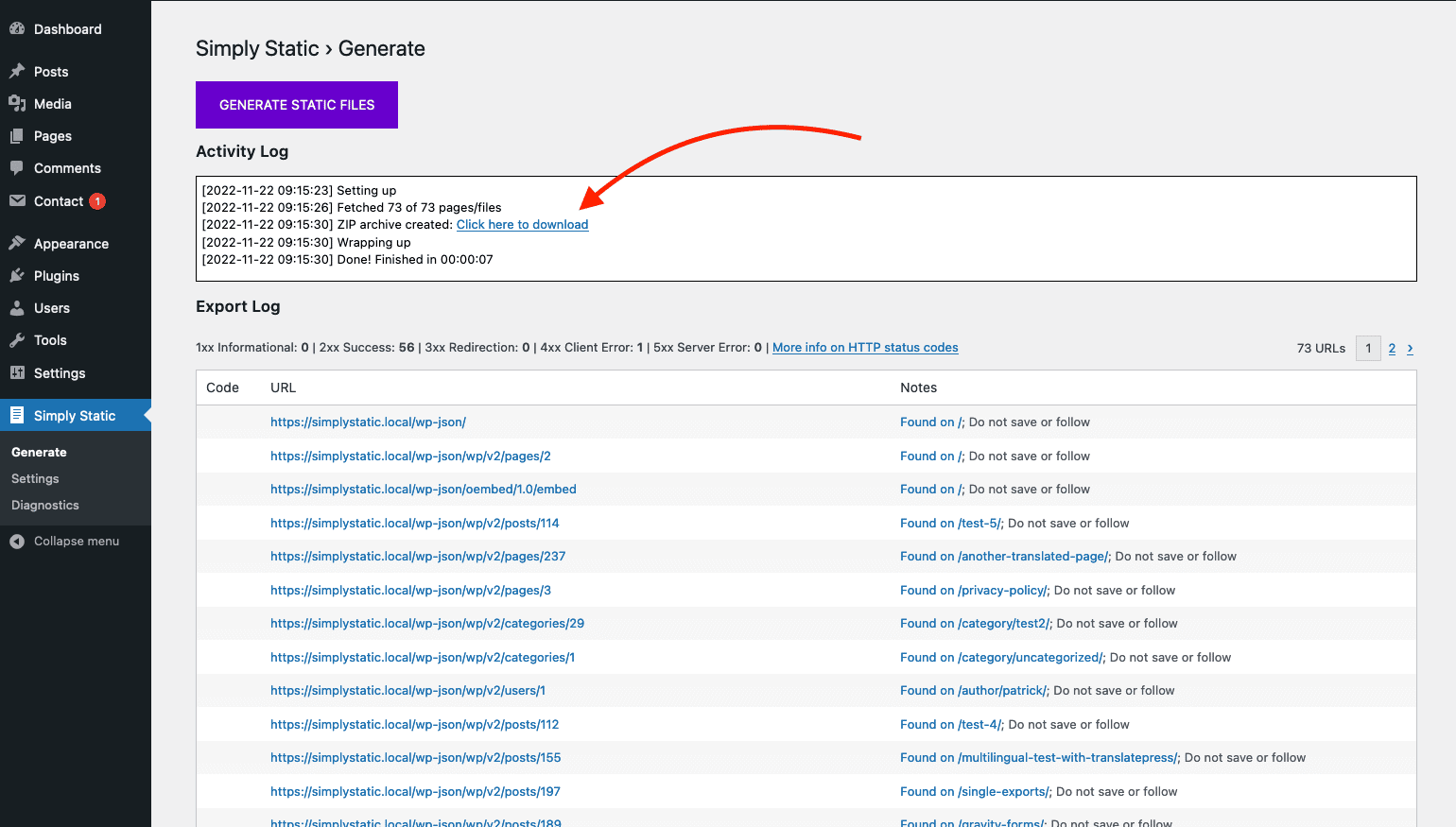
Task: Open the WordPress Settings menu
Action: coord(76,373)
